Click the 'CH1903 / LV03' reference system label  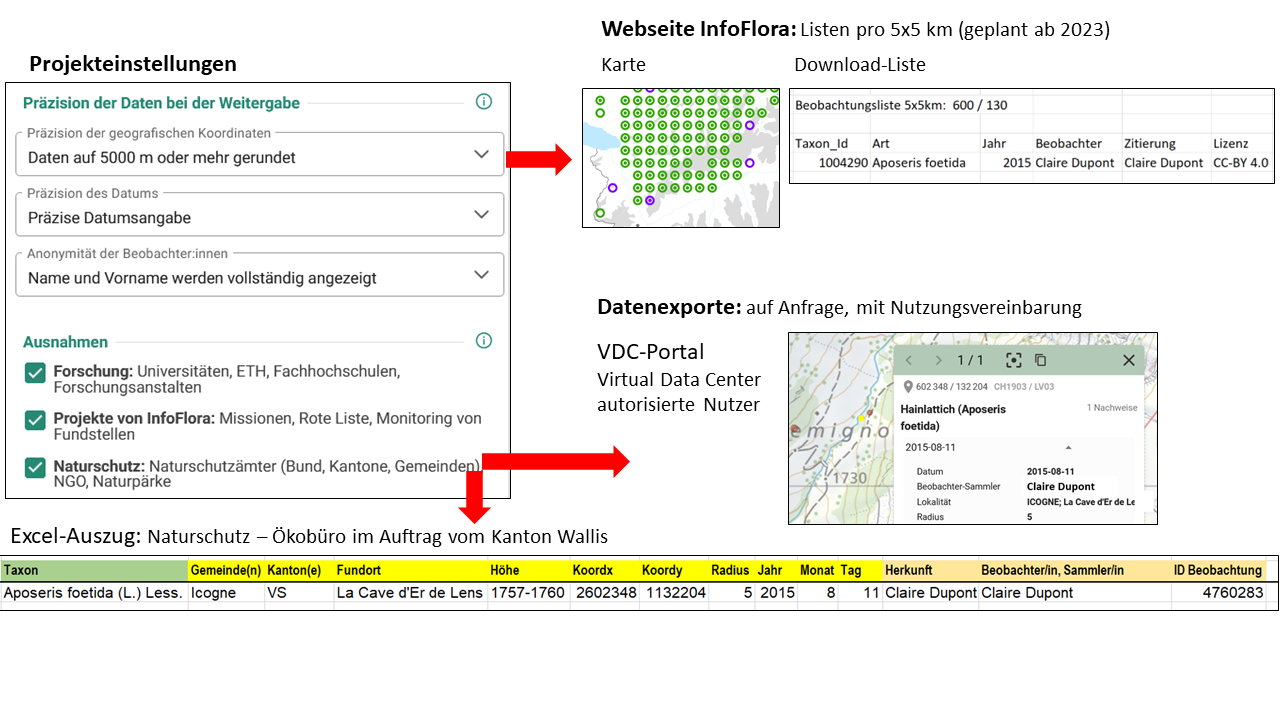pyautogui.click(x=1024, y=387)
